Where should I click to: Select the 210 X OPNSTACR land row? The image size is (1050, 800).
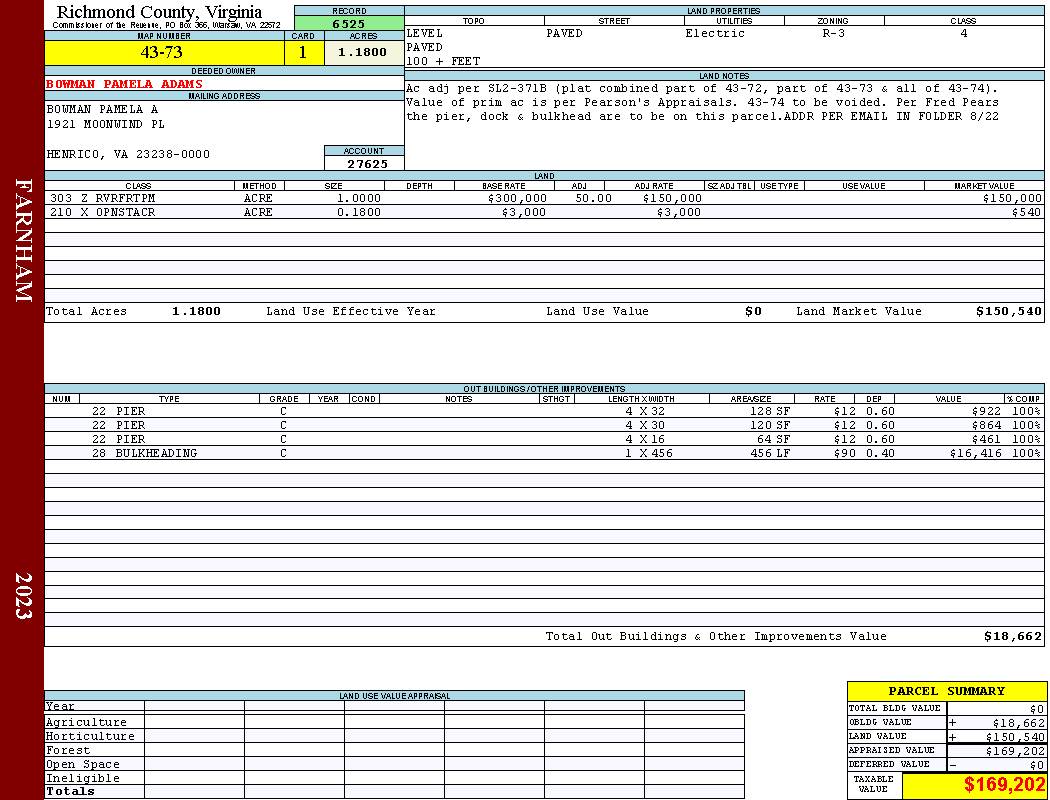(x=544, y=212)
